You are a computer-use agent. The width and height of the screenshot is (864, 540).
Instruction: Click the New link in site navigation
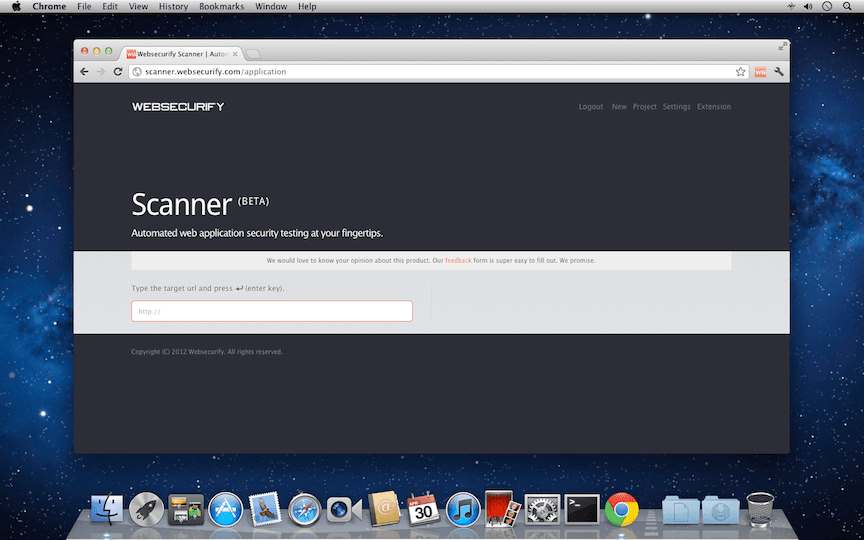tap(619, 107)
